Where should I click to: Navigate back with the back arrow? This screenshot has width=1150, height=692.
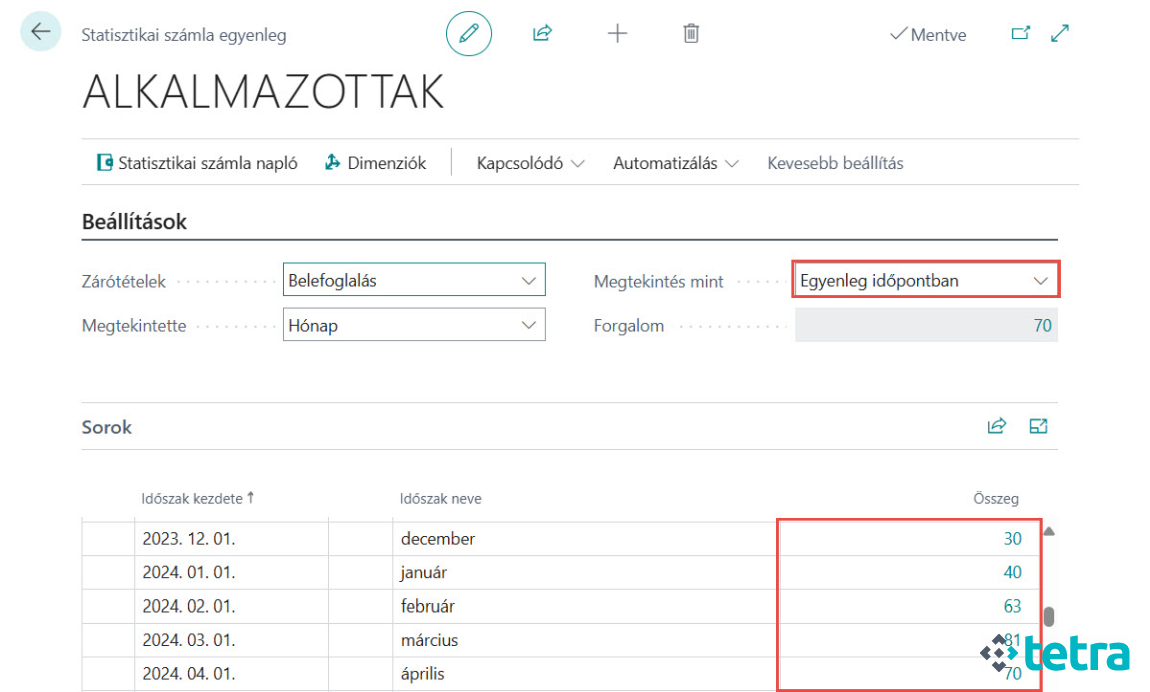40,31
